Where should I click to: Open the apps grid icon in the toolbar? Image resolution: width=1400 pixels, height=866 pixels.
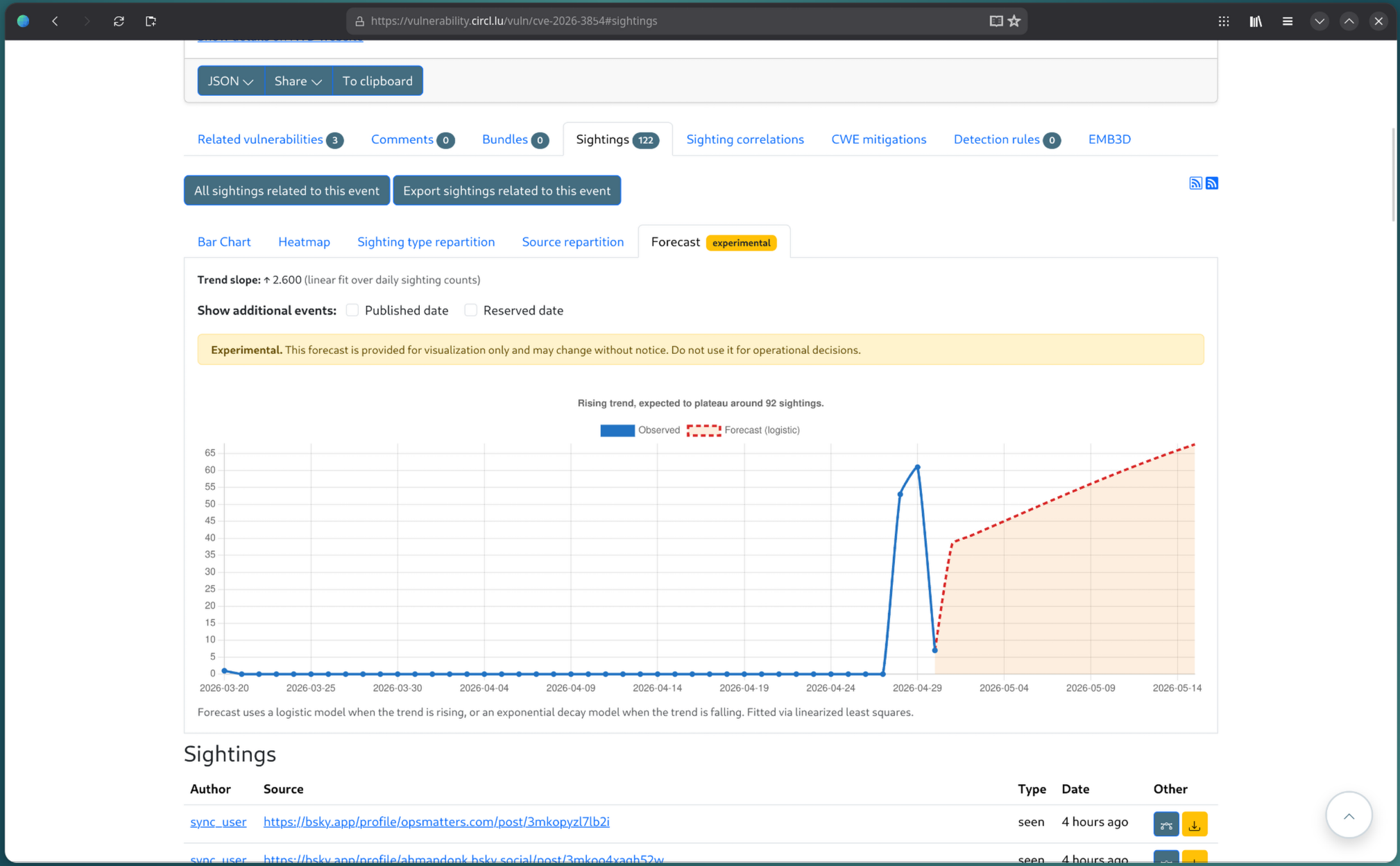point(1224,21)
